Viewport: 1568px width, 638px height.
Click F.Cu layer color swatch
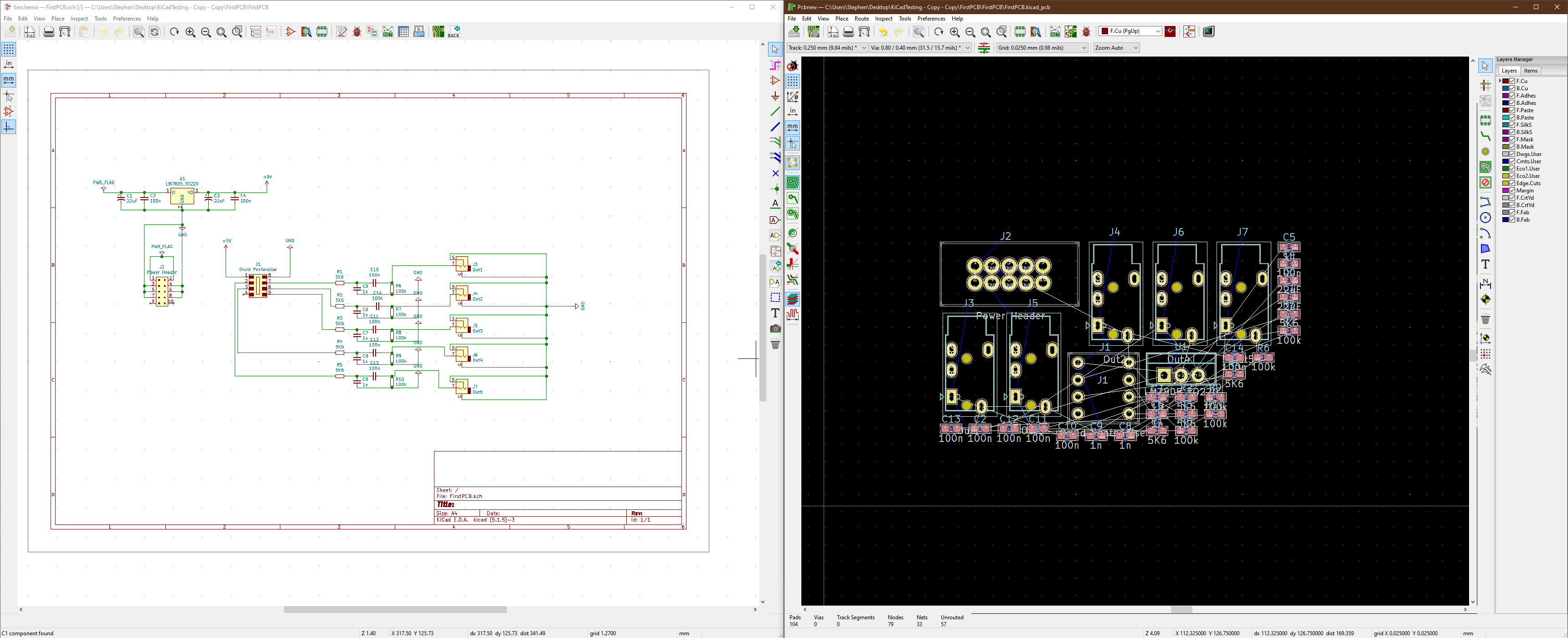(x=1505, y=81)
